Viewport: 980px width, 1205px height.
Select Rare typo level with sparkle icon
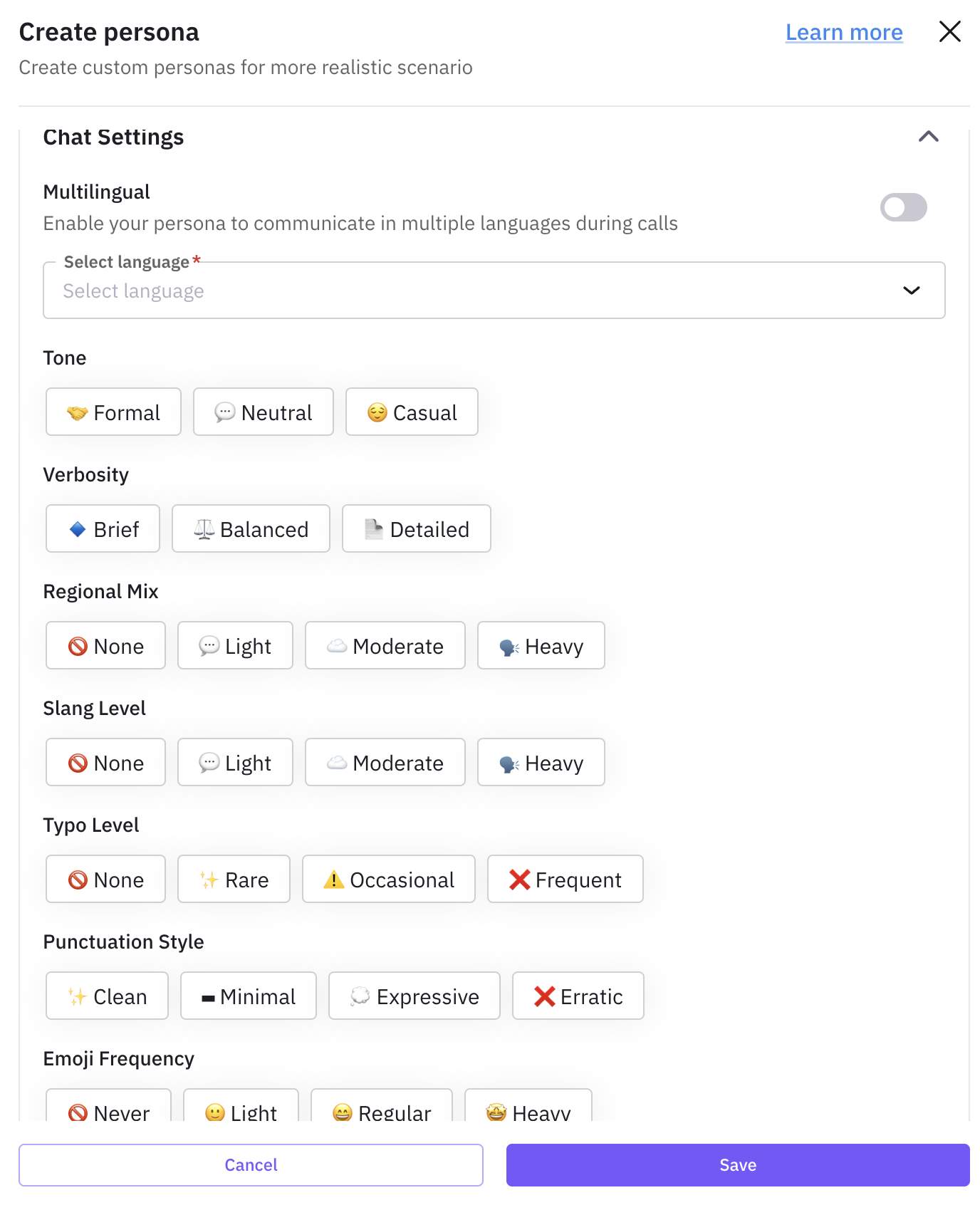tap(234, 879)
